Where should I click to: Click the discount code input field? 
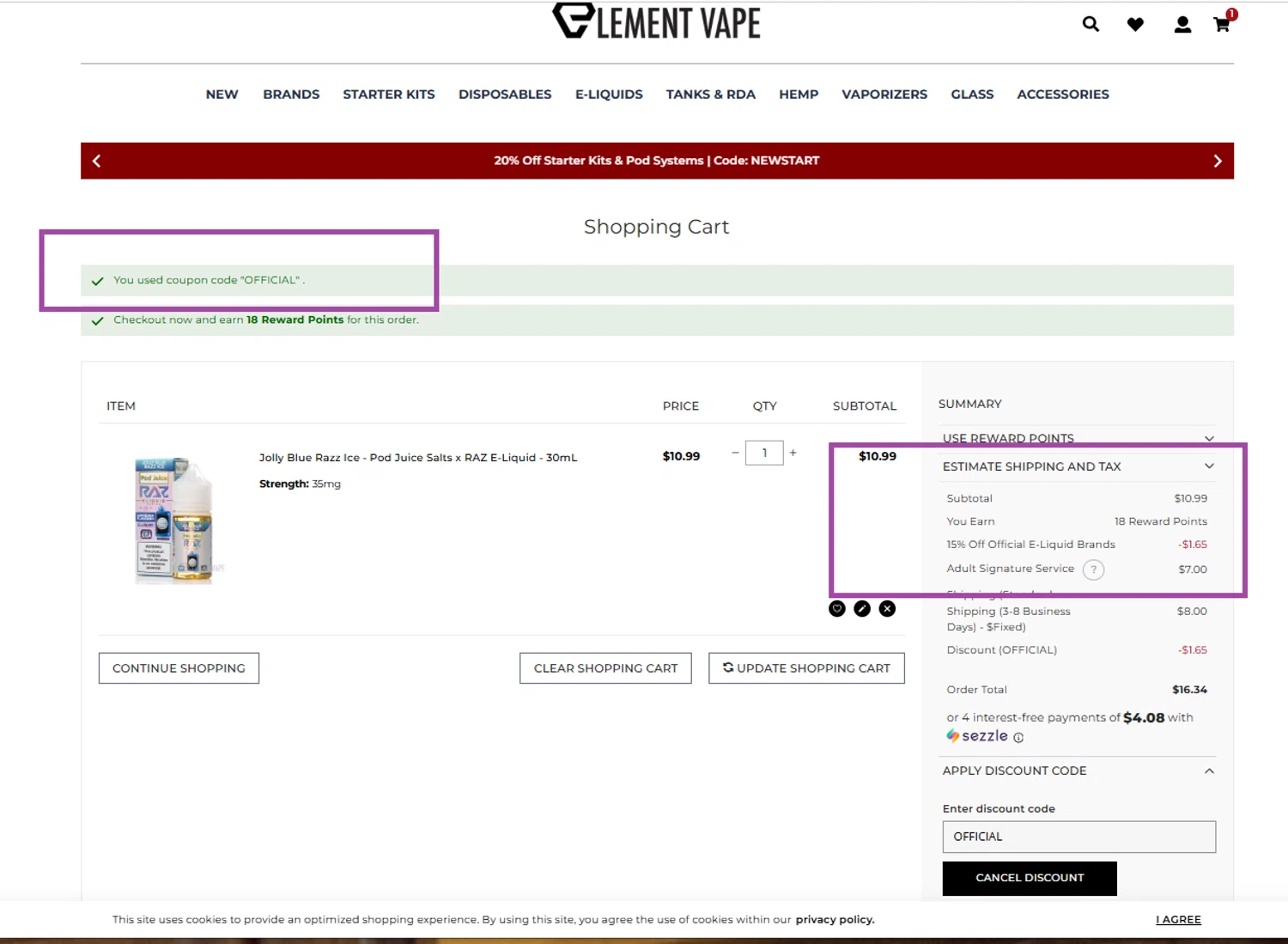1078,837
